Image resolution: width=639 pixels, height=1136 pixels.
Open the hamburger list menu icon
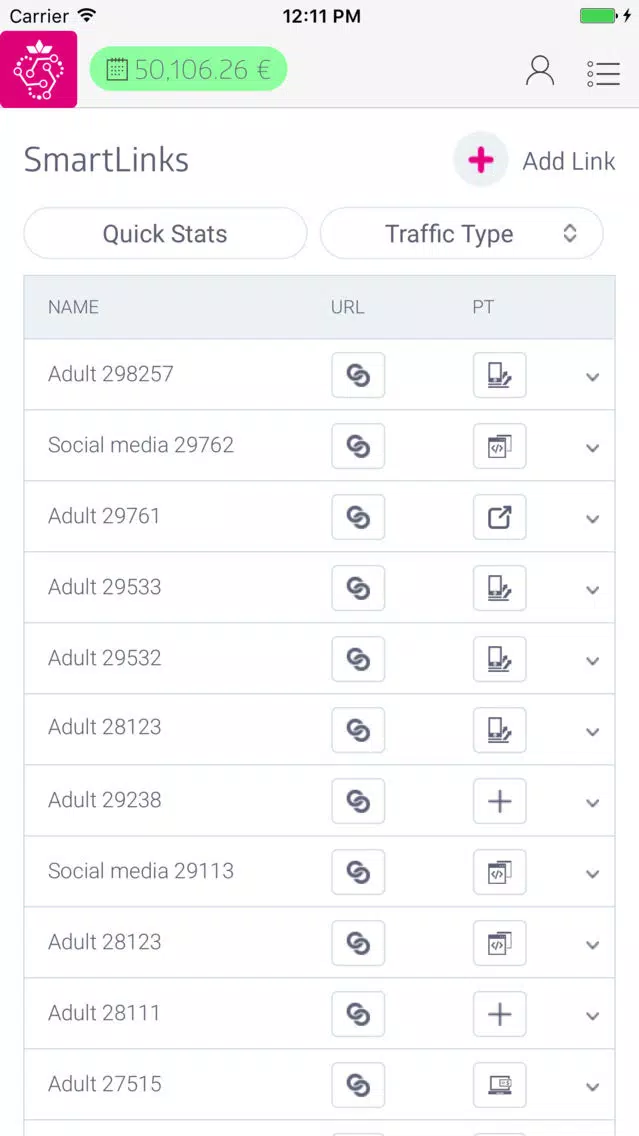tap(604, 73)
